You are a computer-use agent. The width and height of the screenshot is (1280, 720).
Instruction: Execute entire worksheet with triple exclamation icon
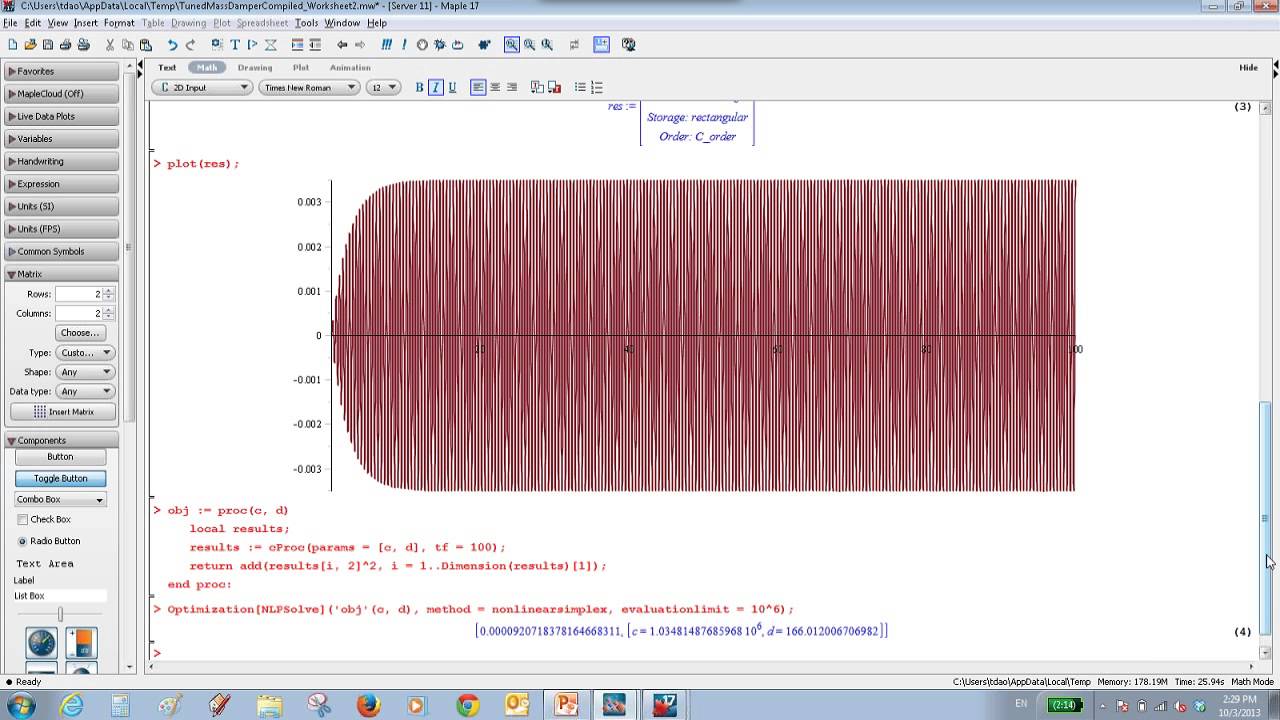tap(386, 44)
